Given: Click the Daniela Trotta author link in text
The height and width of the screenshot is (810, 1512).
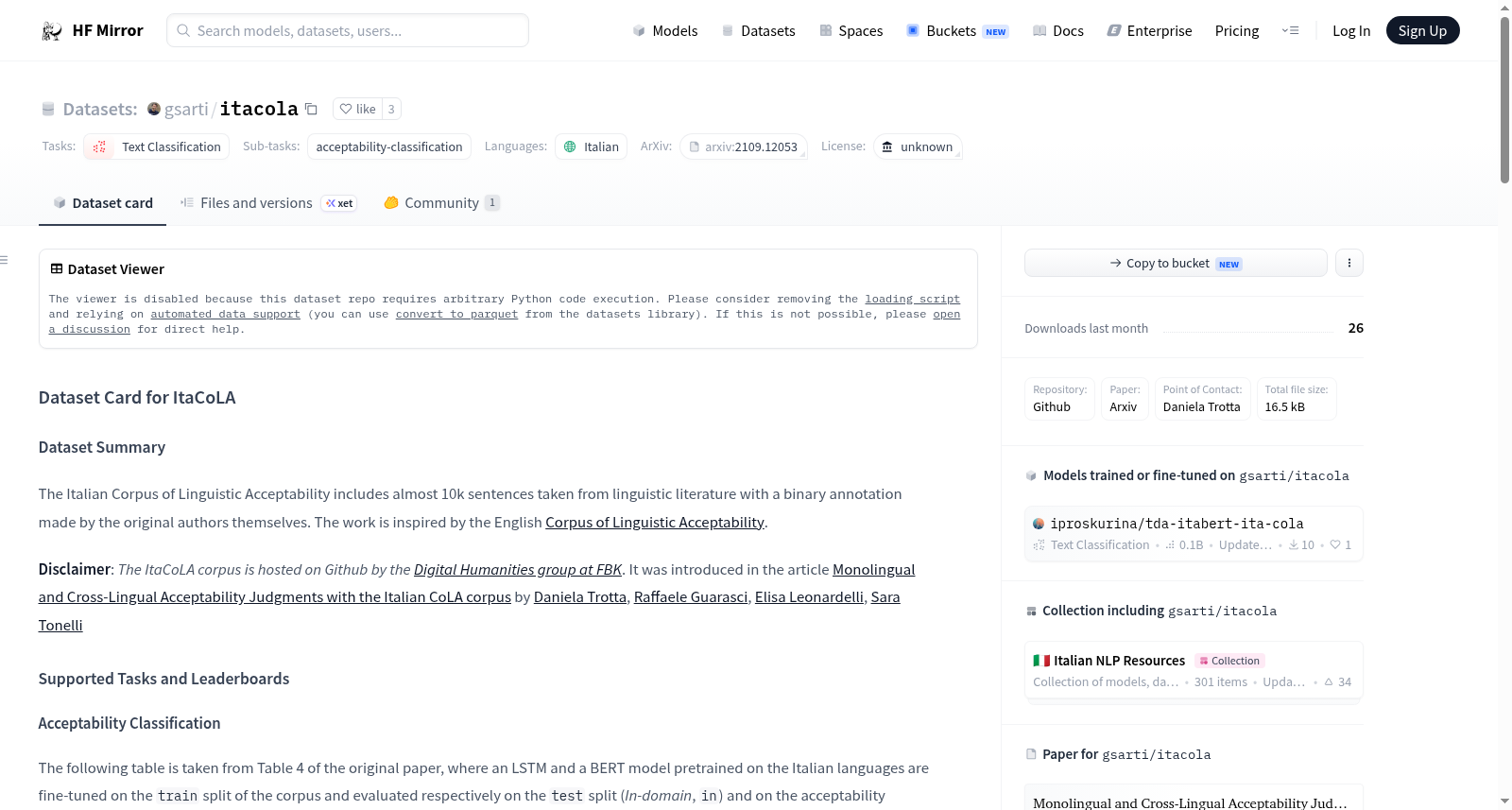Looking at the screenshot, I should coord(580,596).
